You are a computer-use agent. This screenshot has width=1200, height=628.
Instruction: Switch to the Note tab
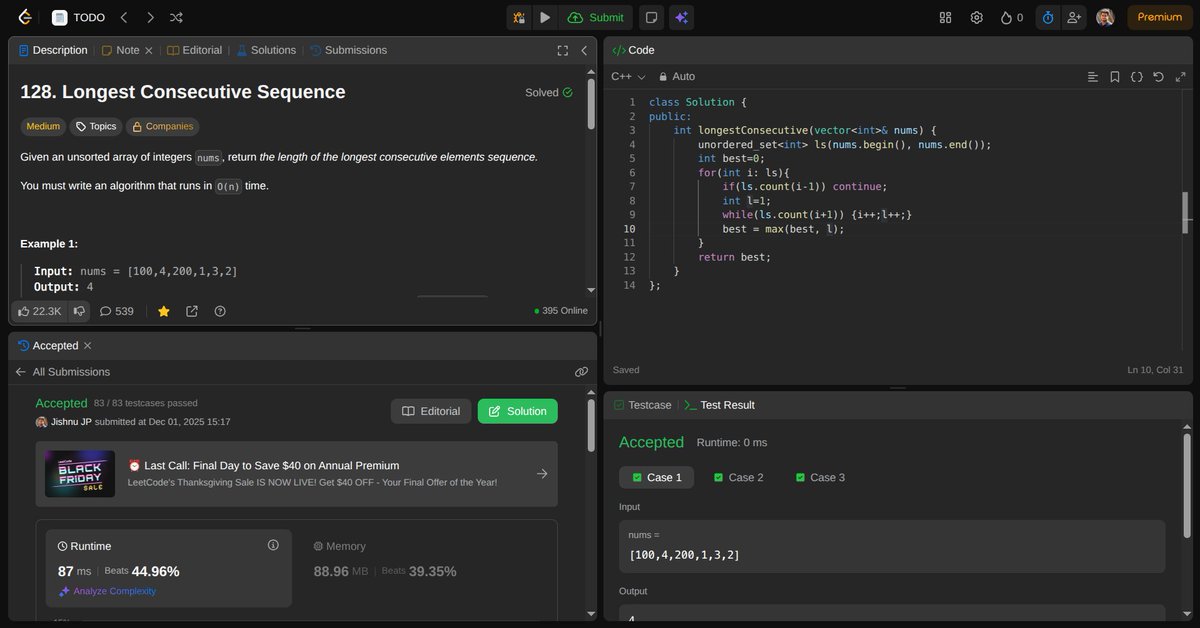[x=121, y=50]
